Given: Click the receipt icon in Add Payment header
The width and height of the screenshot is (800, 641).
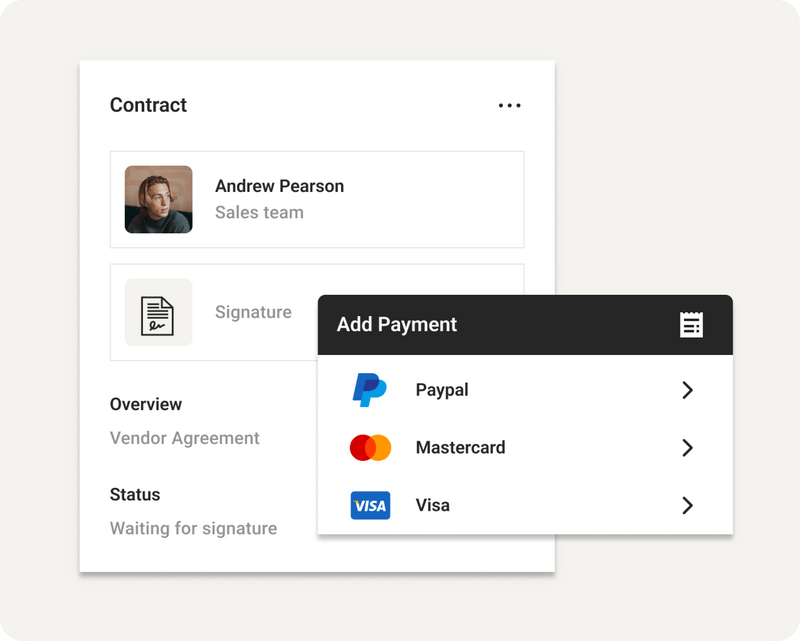Looking at the screenshot, I should click(x=691, y=325).
